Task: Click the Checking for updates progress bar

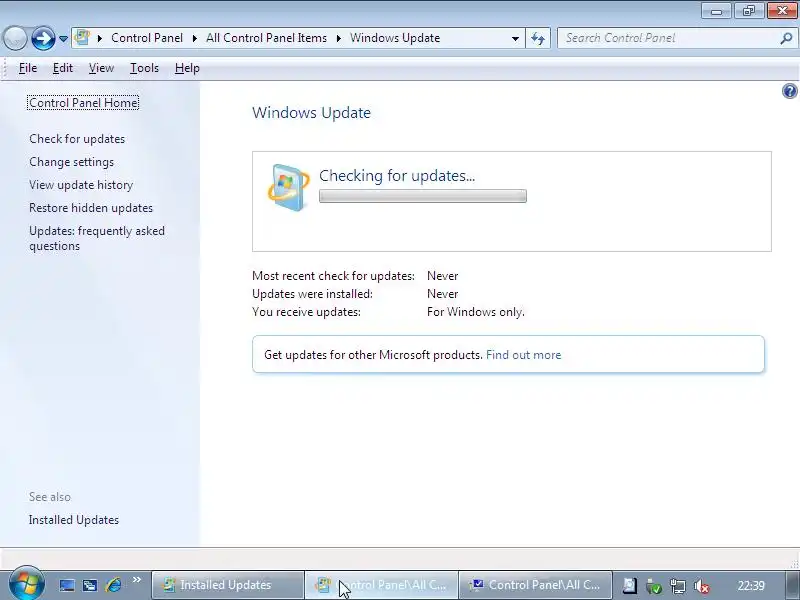Action: pyautogui.click(x=422, y=196)
